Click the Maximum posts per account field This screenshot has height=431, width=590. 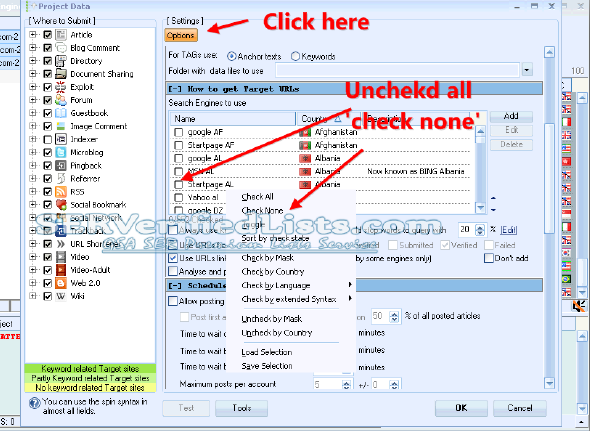coord(328,384)
